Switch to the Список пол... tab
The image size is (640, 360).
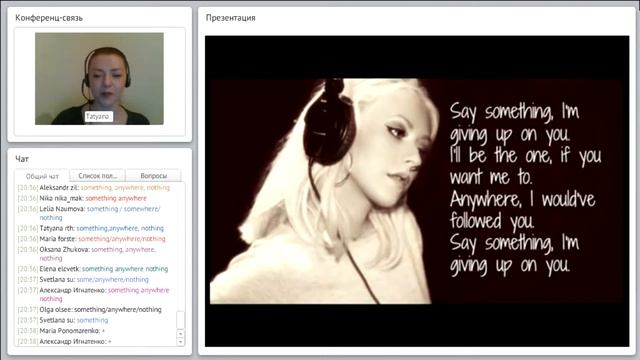click(98, 176)
